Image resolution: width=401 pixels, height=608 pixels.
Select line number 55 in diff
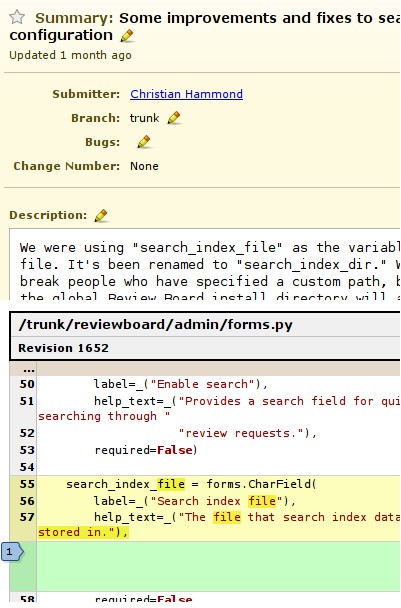pyautogui.click(x=27, y=484)
